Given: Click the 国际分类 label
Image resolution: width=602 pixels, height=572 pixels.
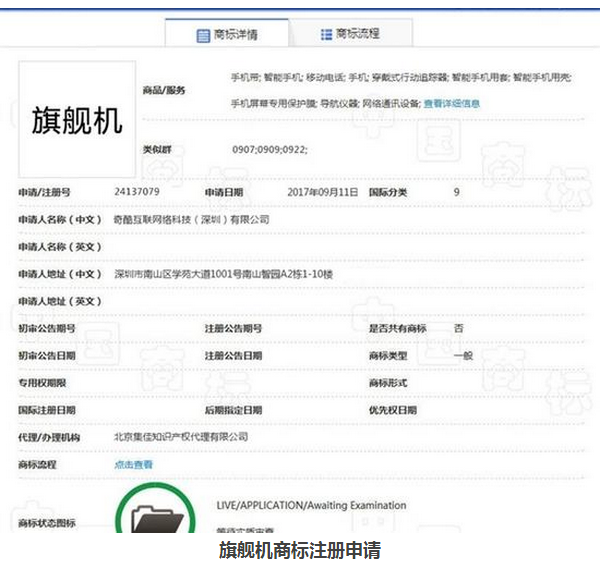Looking at the screenshot, I should click(388, 192).
